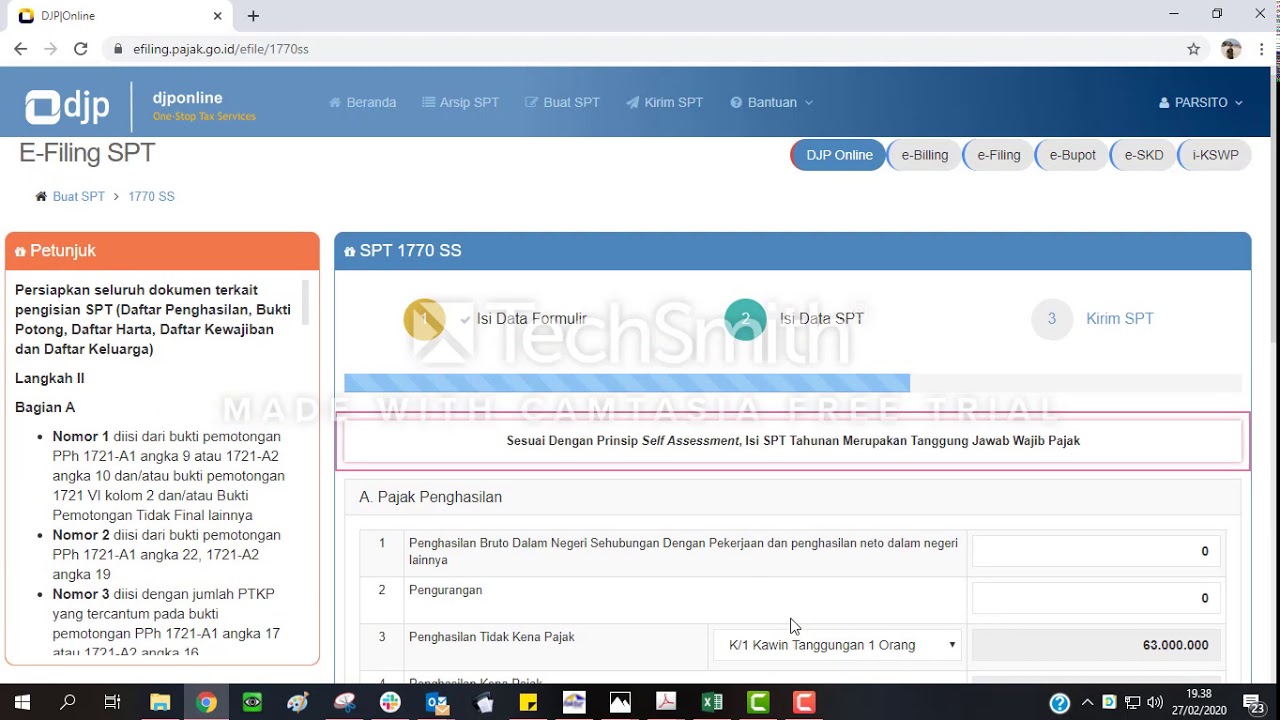
Task: Switch to the e-Billing tab
Action: click(924, 155)
